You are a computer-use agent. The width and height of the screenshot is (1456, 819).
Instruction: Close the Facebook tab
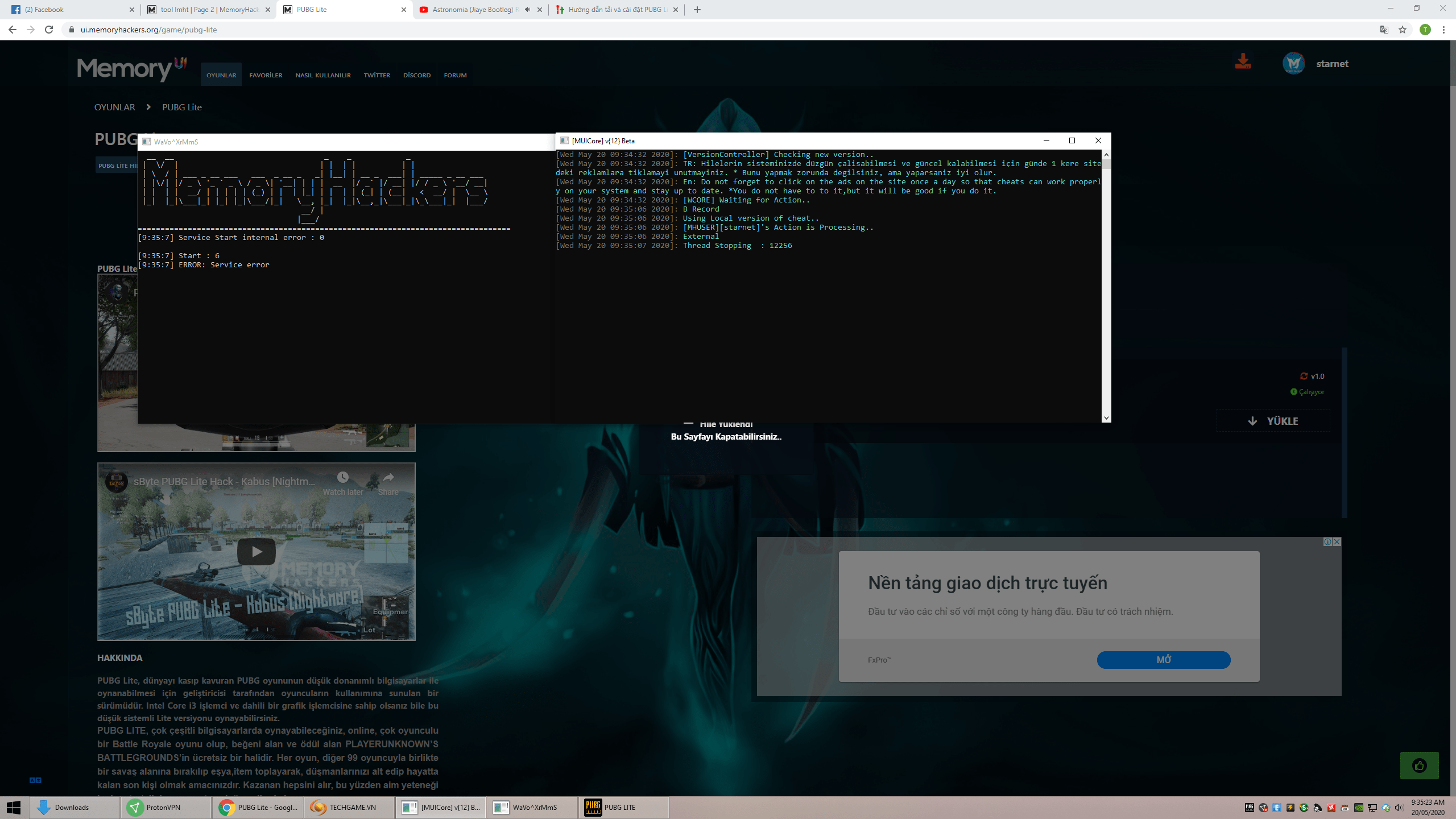point(132,10)
